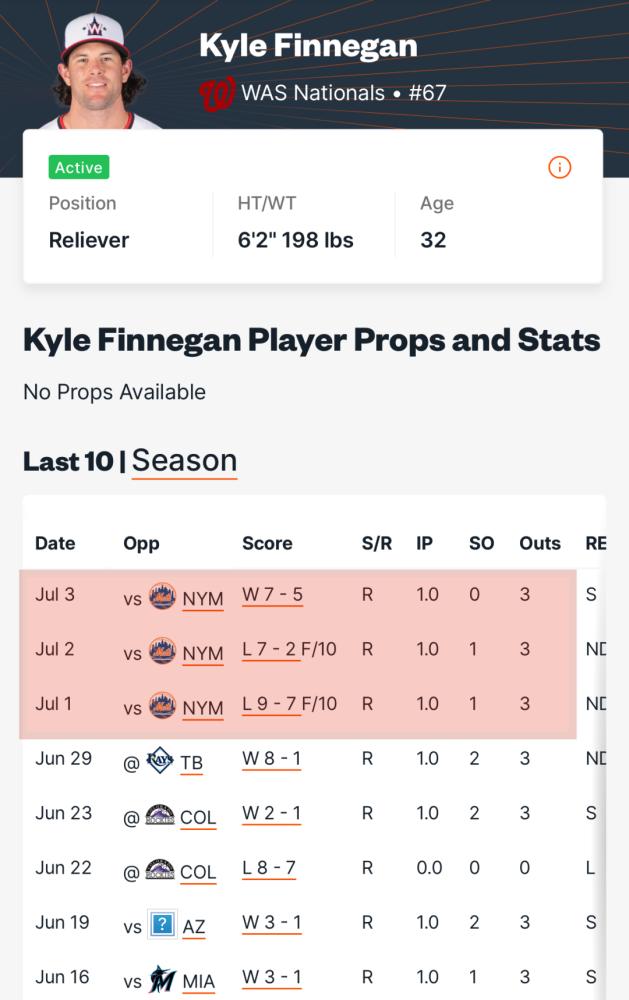Open the W 8 - 1 score link
629x1000 pixels.
271,759
